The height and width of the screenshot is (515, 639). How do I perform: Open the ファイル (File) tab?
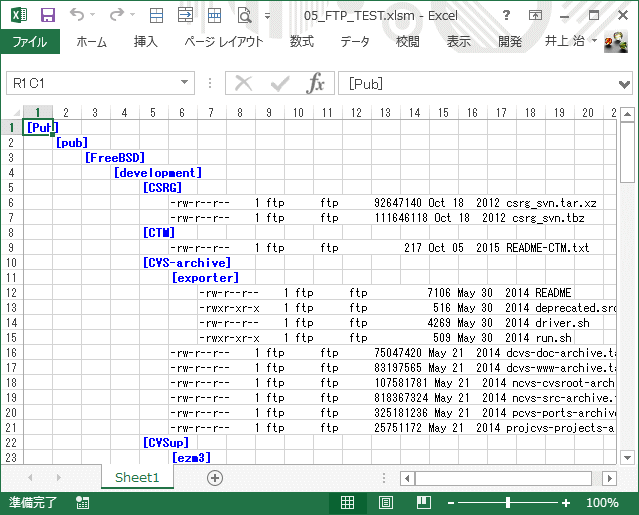click(x=30, y=42)
